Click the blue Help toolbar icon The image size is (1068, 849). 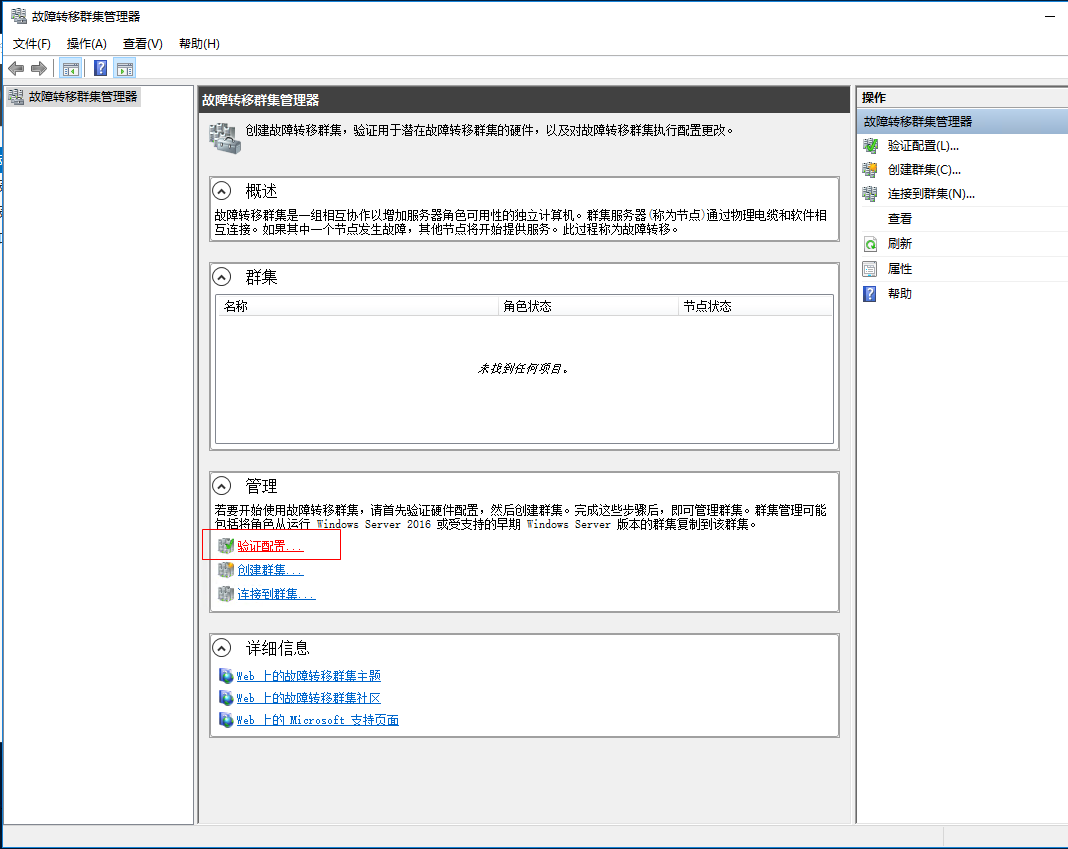[x=100, y=68]
